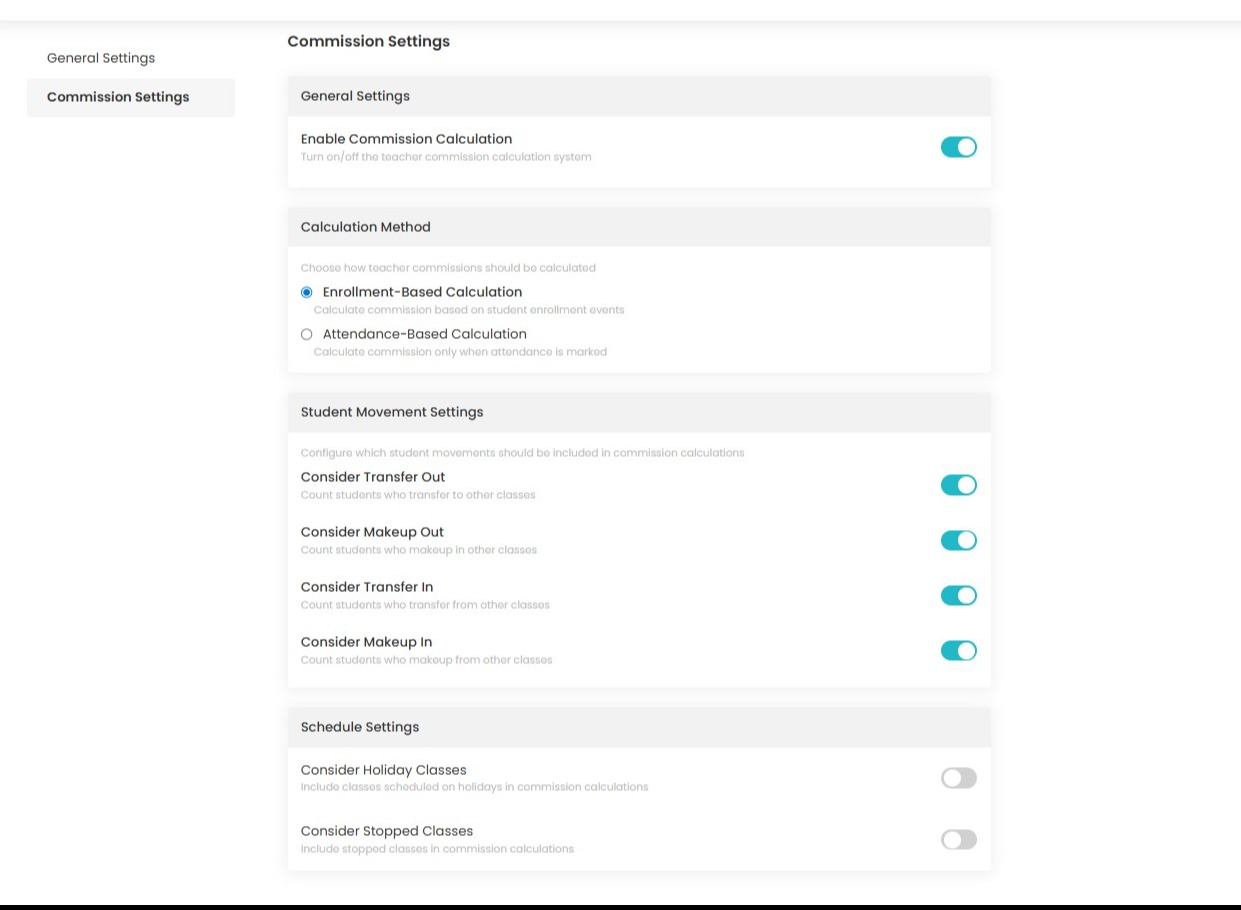Screen dimensions: 1241x910
Task: Click the "Configure which student movements" description
Action: 522,453
